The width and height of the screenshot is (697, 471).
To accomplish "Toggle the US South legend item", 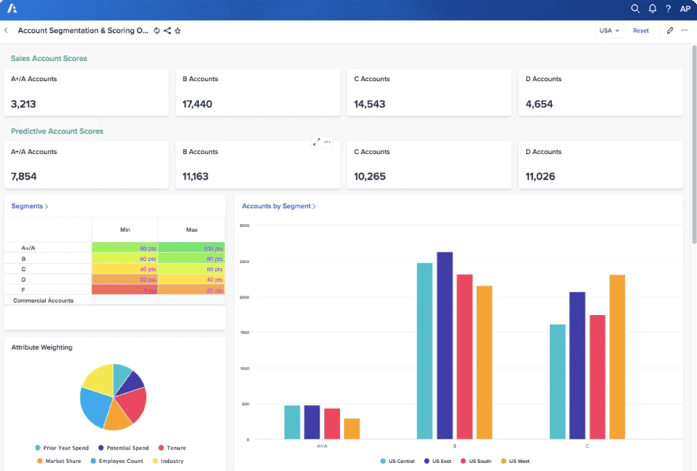I will click(476, 461).
